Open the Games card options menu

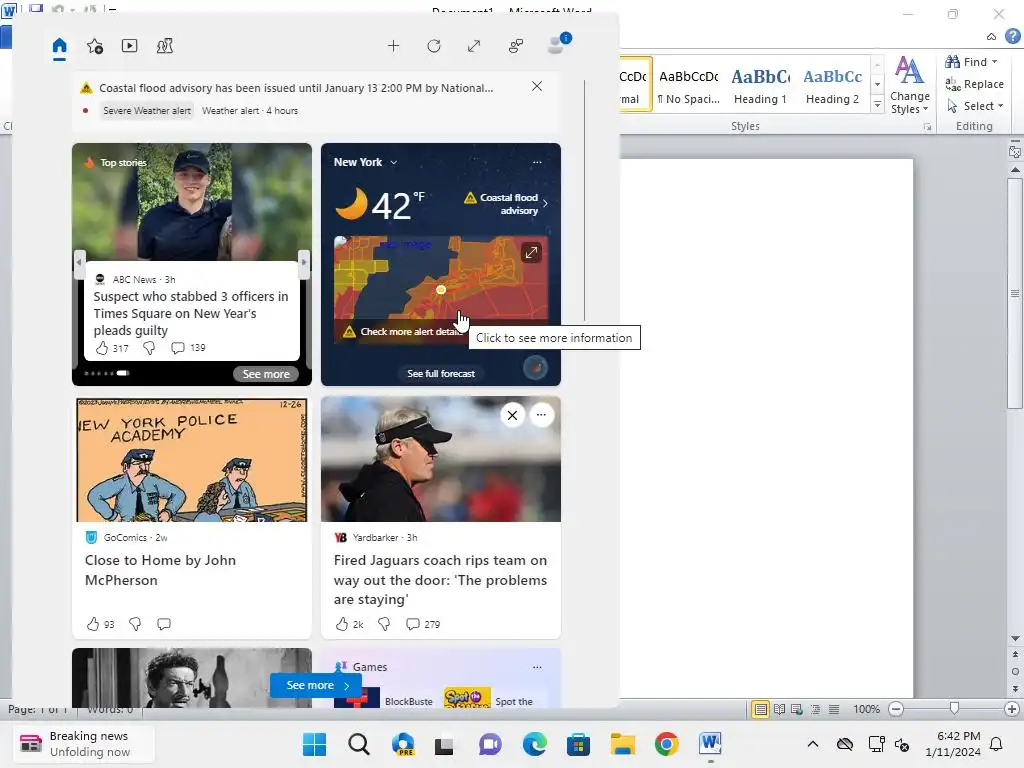pos(537,667)
